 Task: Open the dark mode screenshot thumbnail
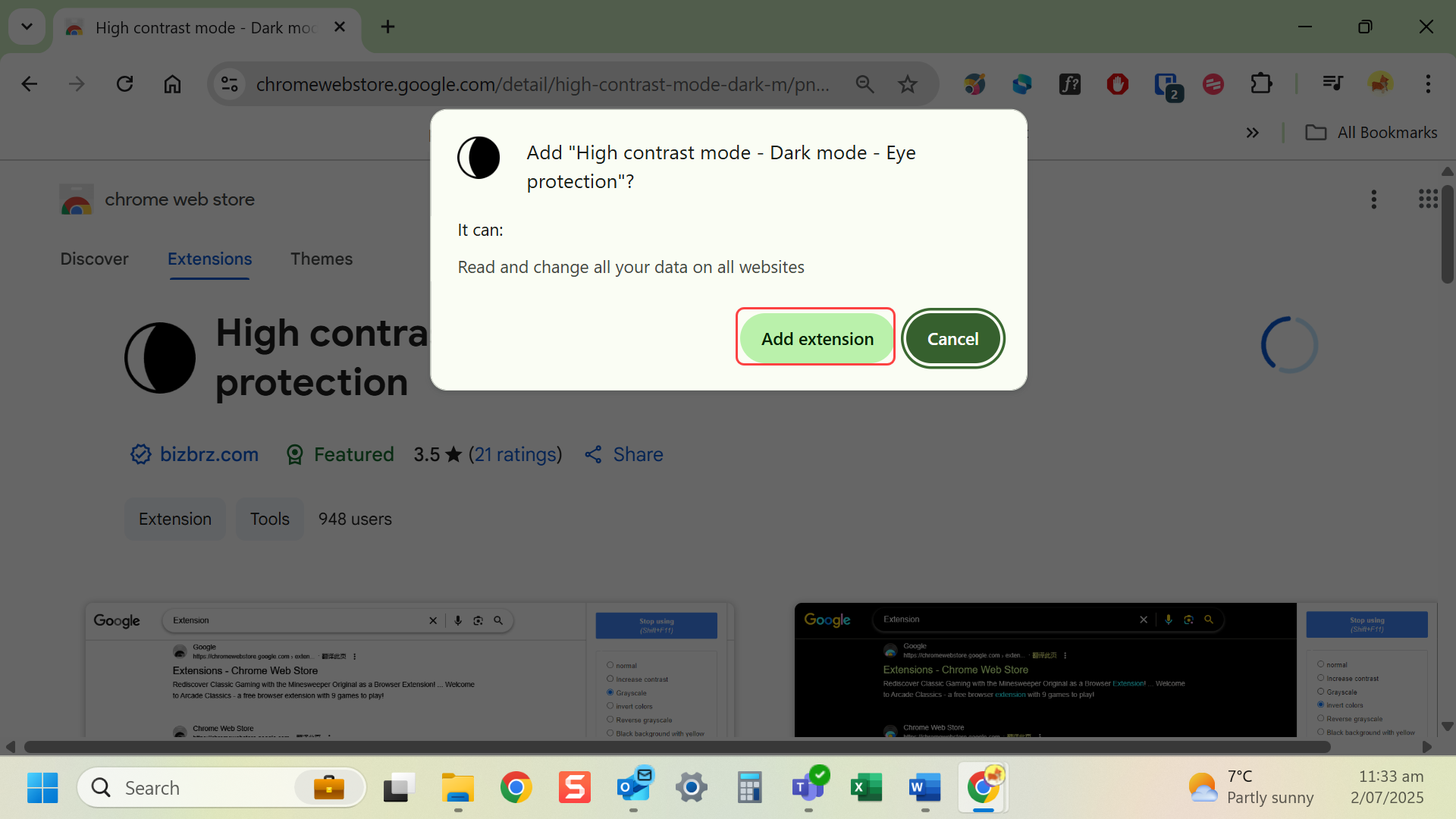pos(1116,670)
